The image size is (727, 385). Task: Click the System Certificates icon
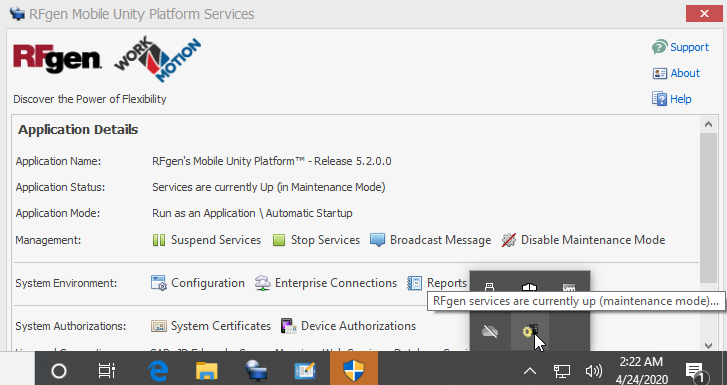tap(159, 326)
